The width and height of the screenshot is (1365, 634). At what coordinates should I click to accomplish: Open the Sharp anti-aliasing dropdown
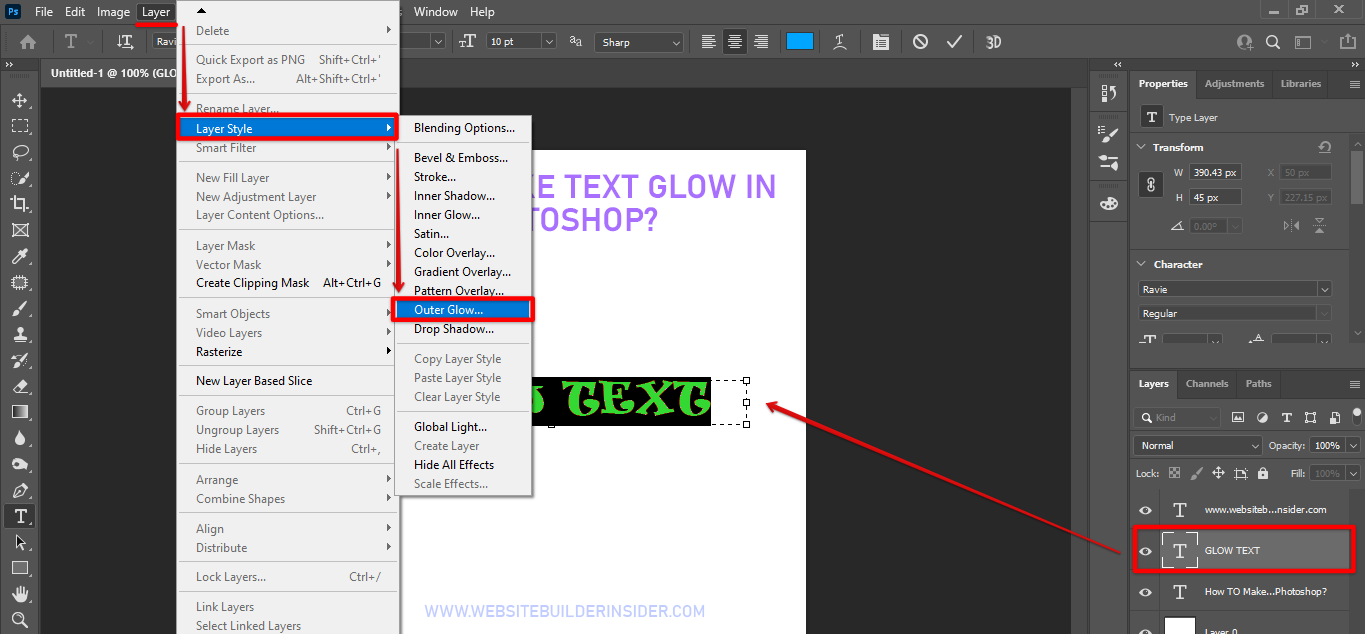640,42
